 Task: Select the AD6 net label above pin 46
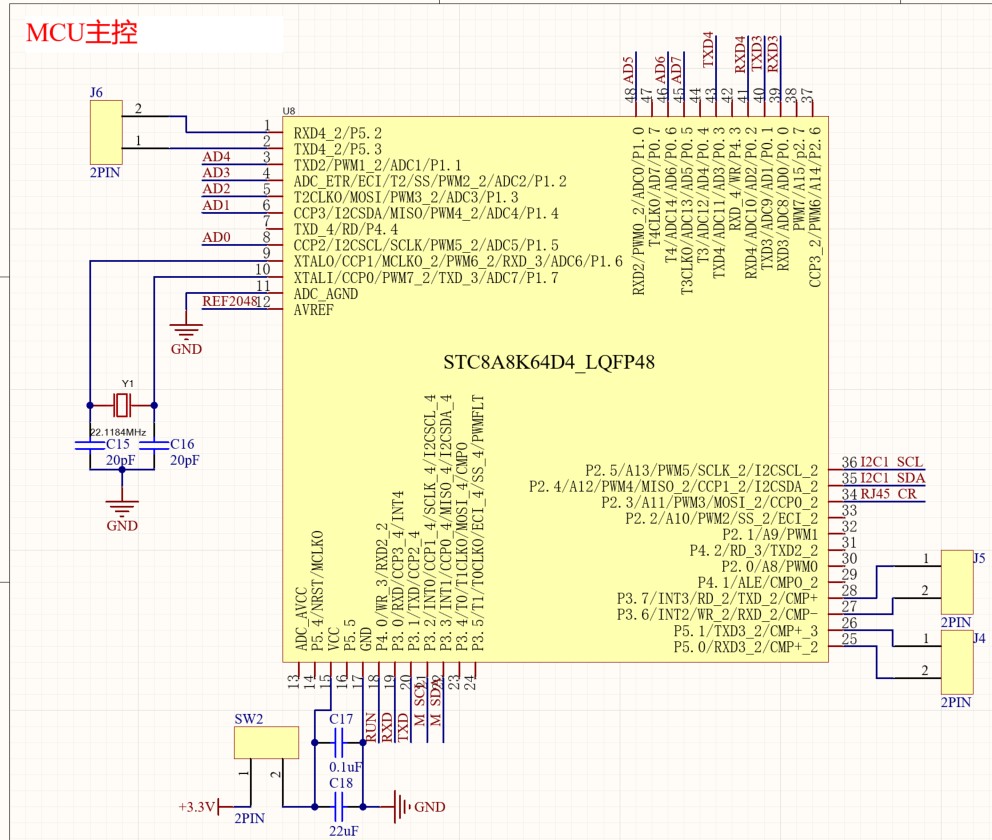click(660, 70)
